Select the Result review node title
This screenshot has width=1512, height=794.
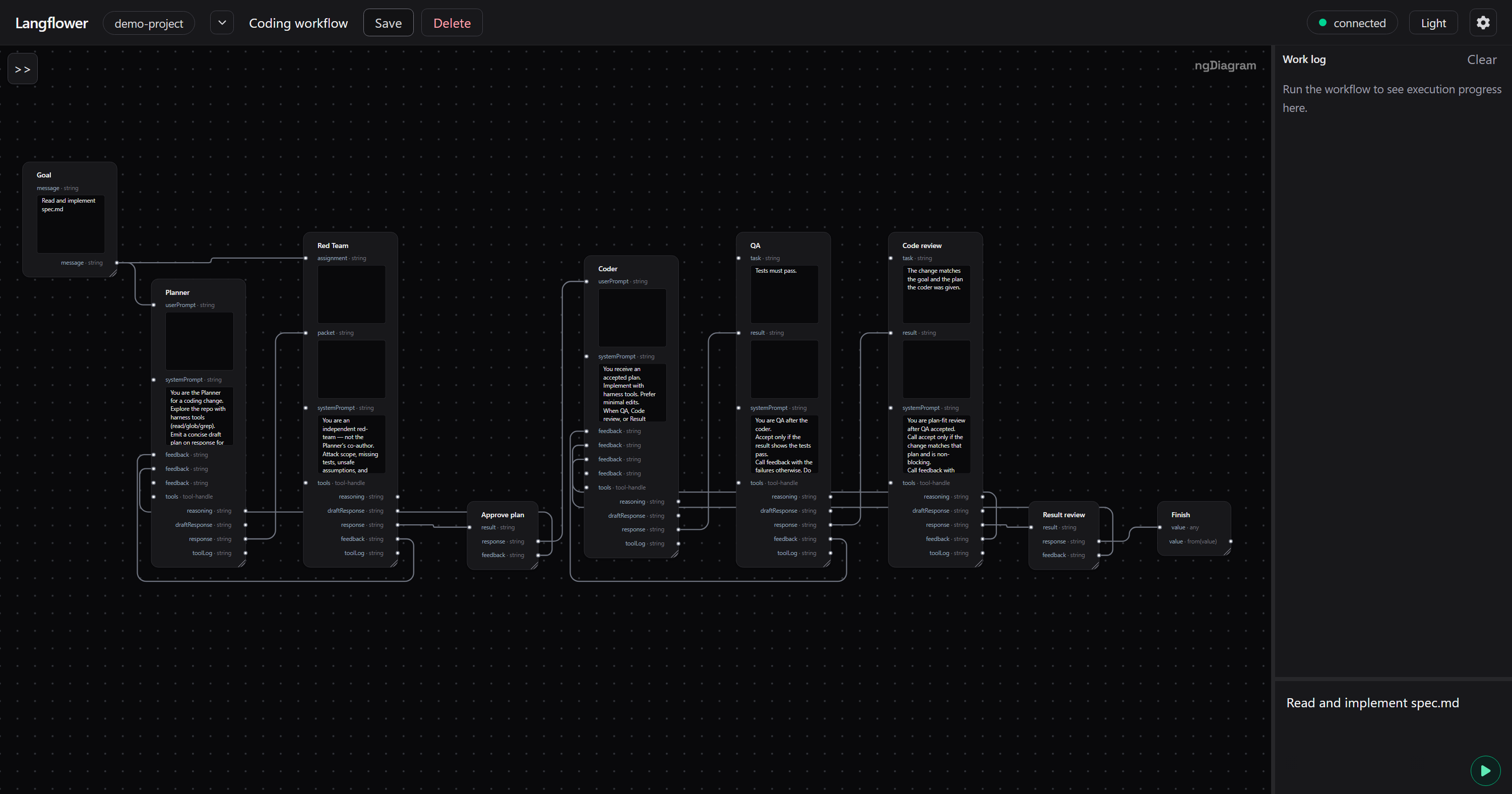coord(1063,514)
